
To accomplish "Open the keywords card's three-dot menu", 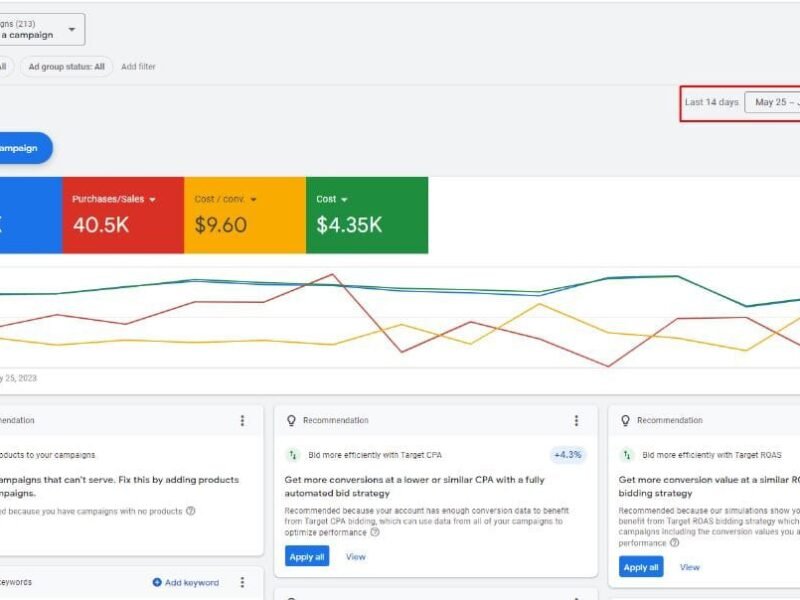I will [242, 582].
